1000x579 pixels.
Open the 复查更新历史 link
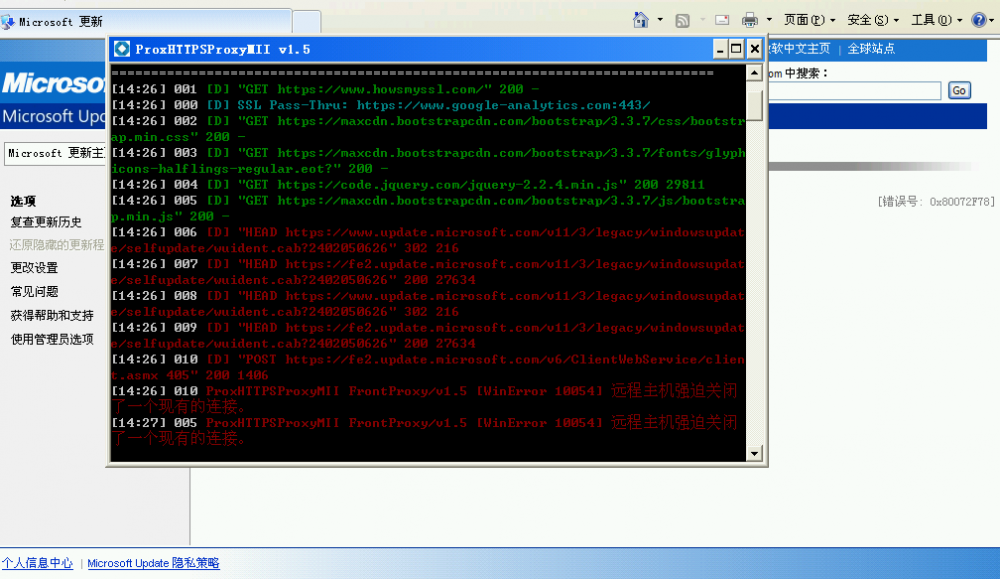pyautogui.click(x=46, y=222)
